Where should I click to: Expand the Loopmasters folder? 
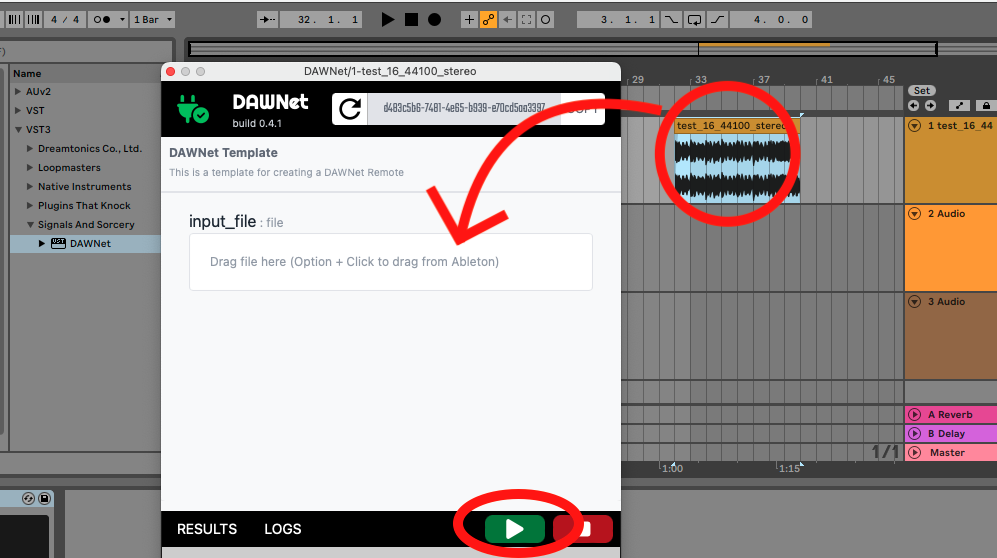pos(29,168)
